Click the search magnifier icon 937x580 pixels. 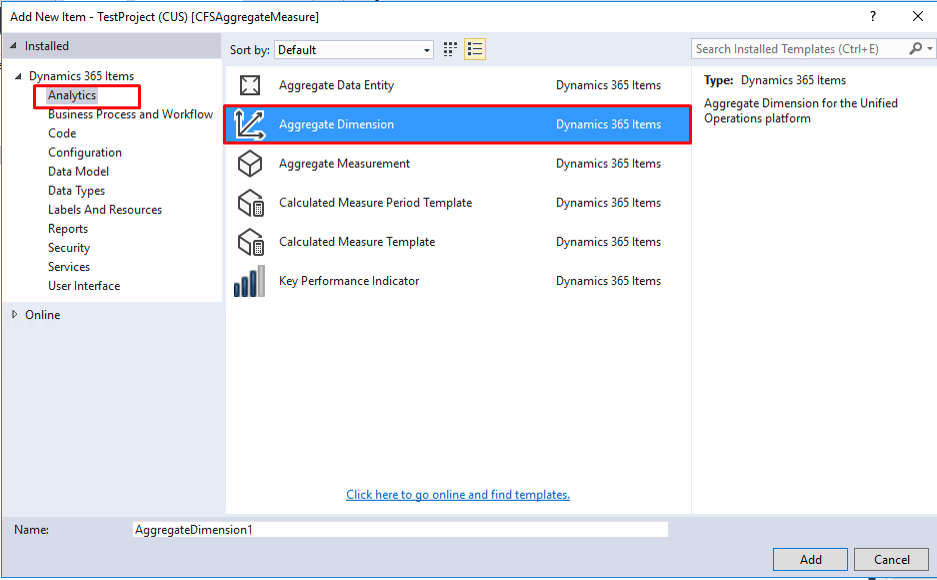[916, 49]
